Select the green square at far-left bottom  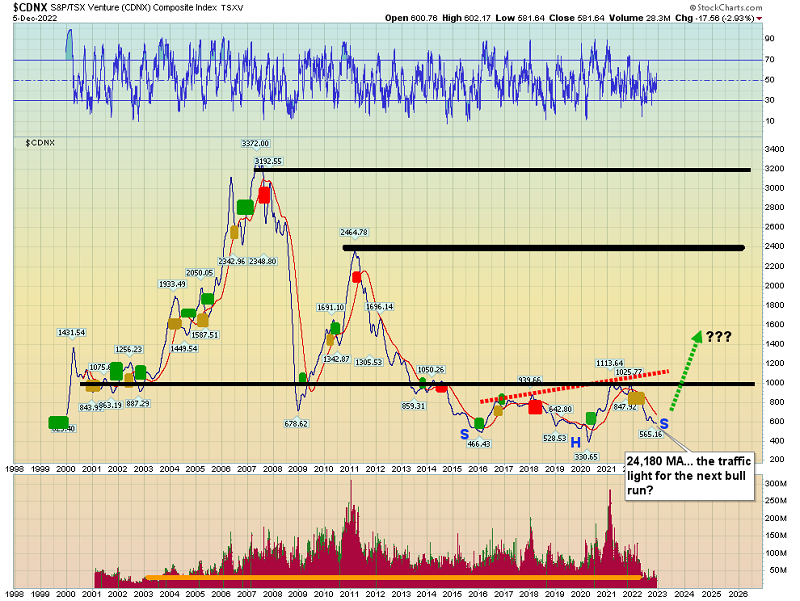point(58,423)
